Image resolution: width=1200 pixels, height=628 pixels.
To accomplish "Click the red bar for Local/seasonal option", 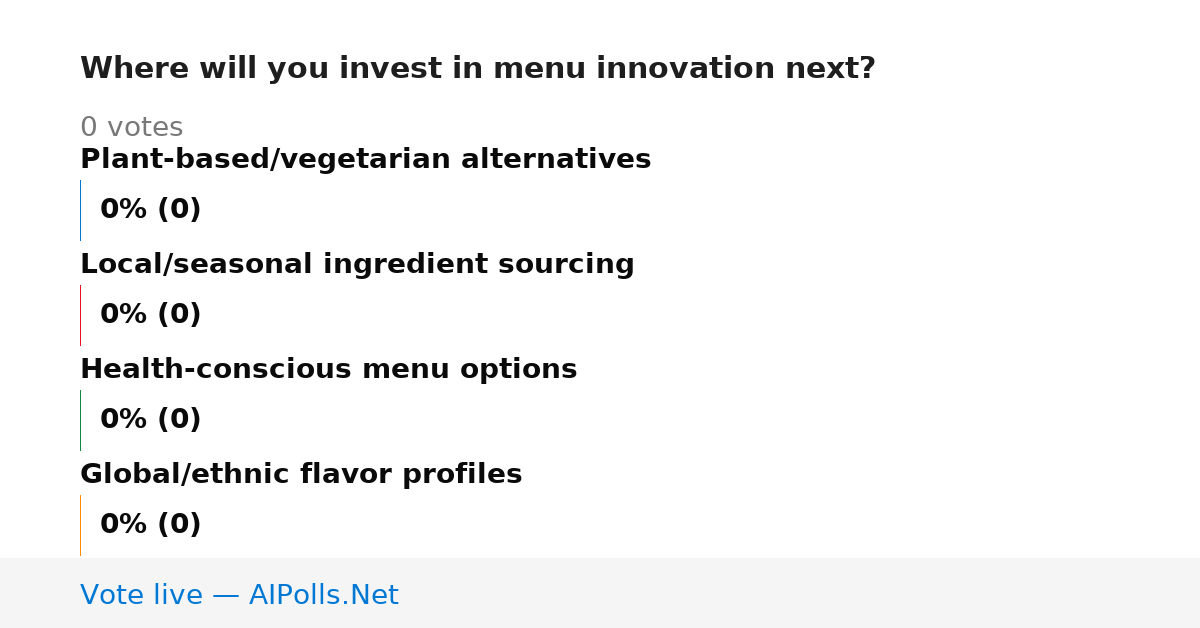I will 80,315.
